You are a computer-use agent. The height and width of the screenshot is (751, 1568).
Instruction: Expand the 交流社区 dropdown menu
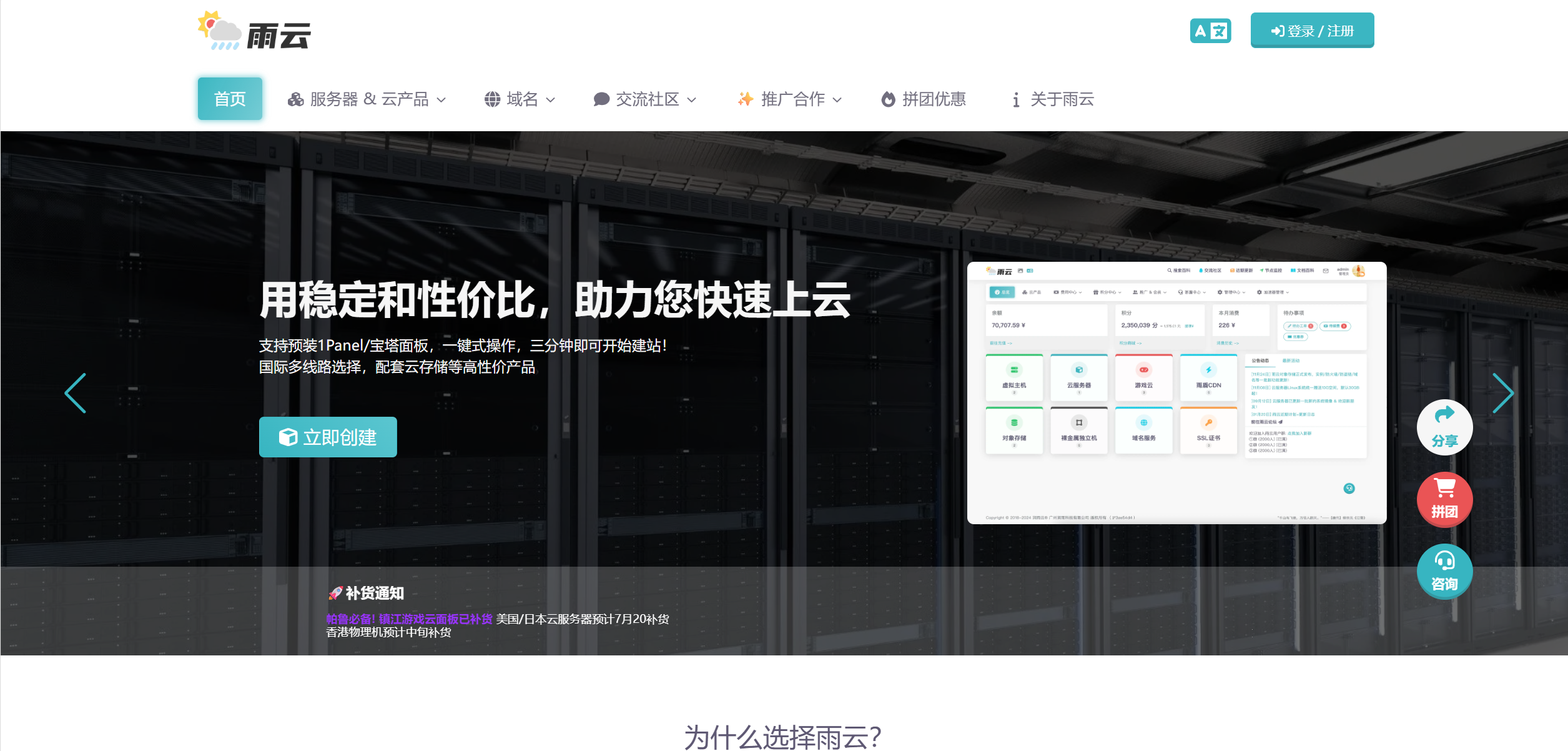tap(644, 99)
